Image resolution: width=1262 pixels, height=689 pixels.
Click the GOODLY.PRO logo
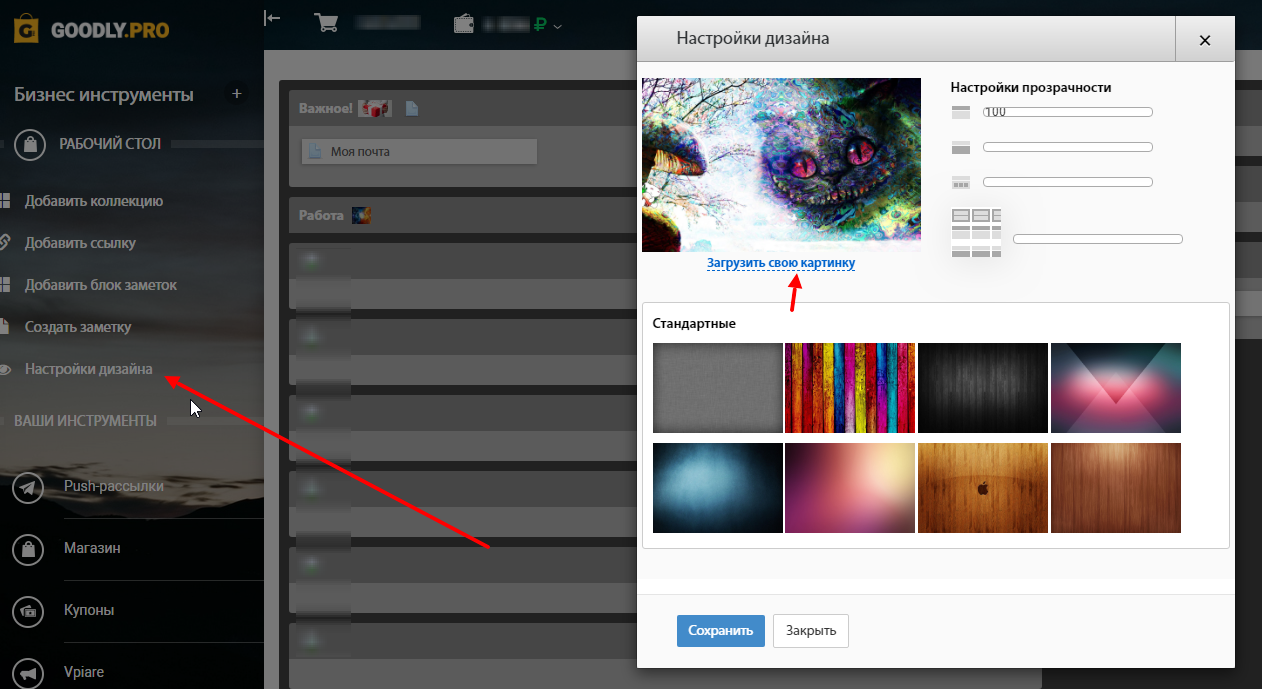[91, 30]
